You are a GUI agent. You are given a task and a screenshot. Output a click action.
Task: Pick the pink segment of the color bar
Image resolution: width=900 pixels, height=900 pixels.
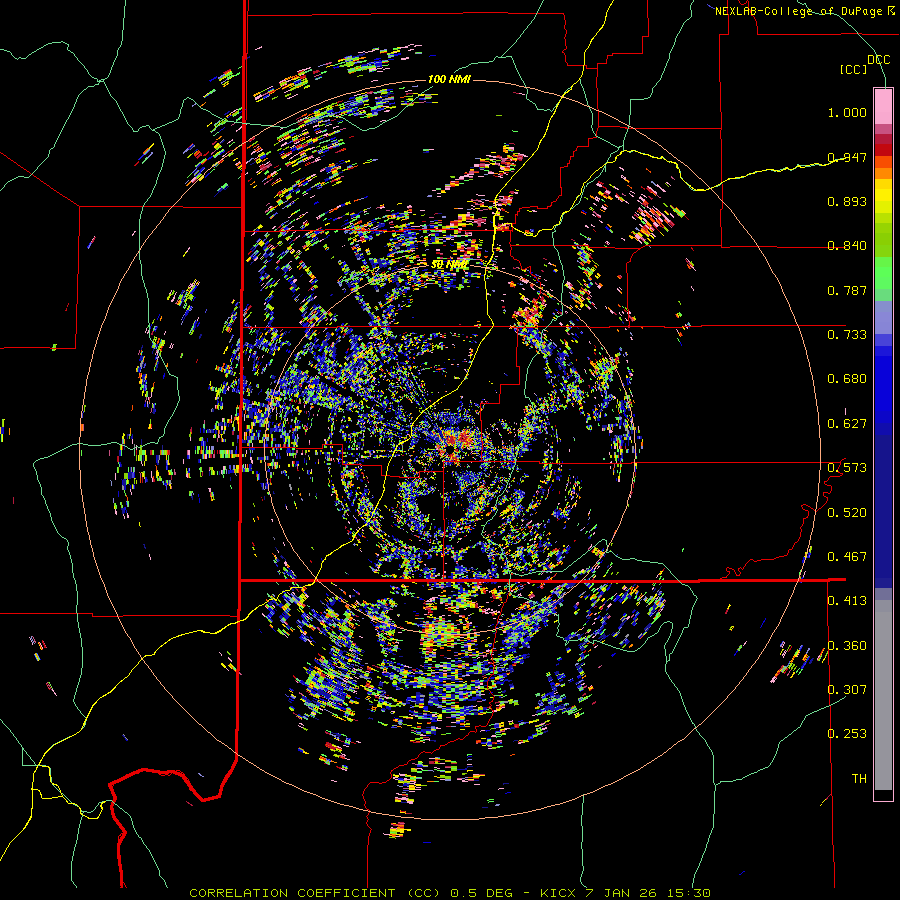point(883,107)
